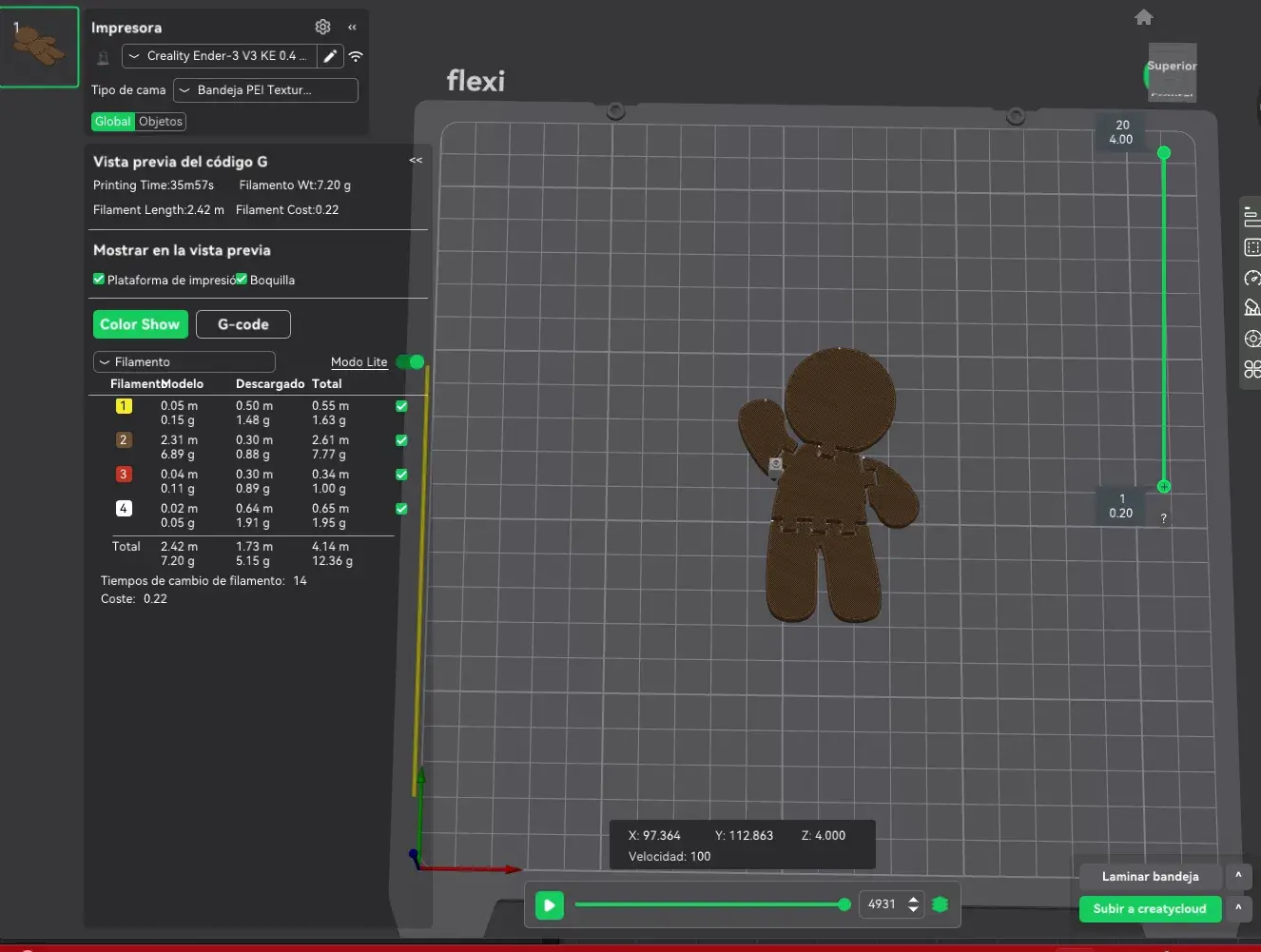Click the Laminar bandeja button
Image resolution: width=1261 pixels, height=952 pixels.
click(x=1151, y=877)
